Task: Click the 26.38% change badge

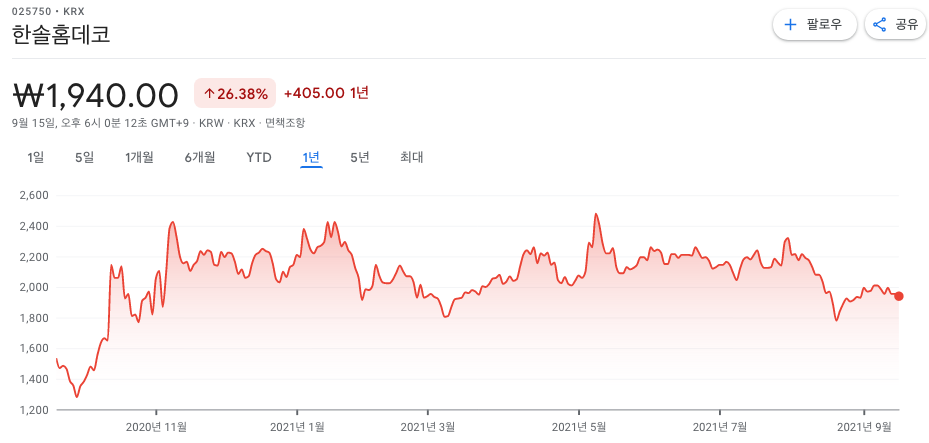Action: click(235, 93)
